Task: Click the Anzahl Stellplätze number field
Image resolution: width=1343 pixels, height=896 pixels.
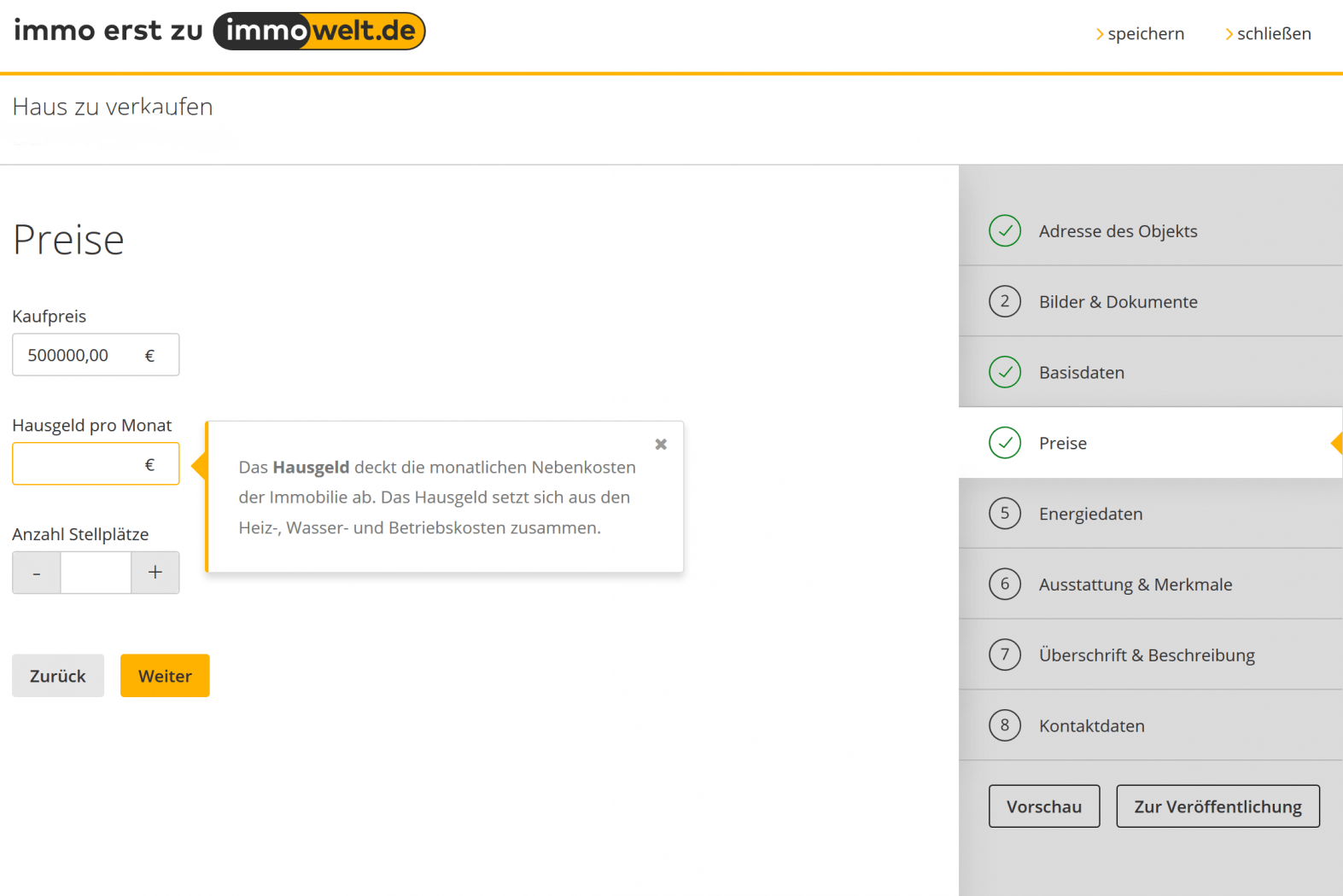Action: click(96, 573)
